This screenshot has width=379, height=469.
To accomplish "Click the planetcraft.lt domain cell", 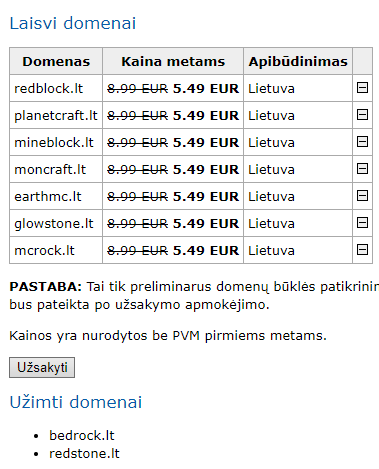I will (x=56, y=115).
